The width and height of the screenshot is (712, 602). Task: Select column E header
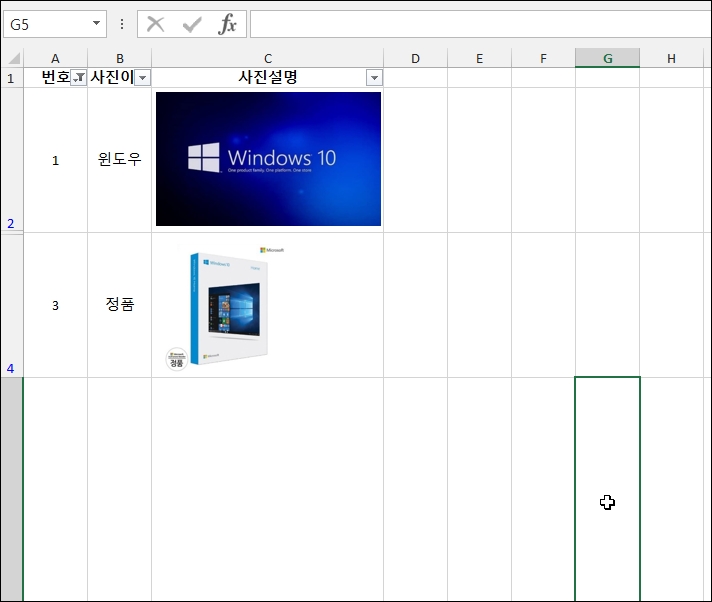point(480,58)
